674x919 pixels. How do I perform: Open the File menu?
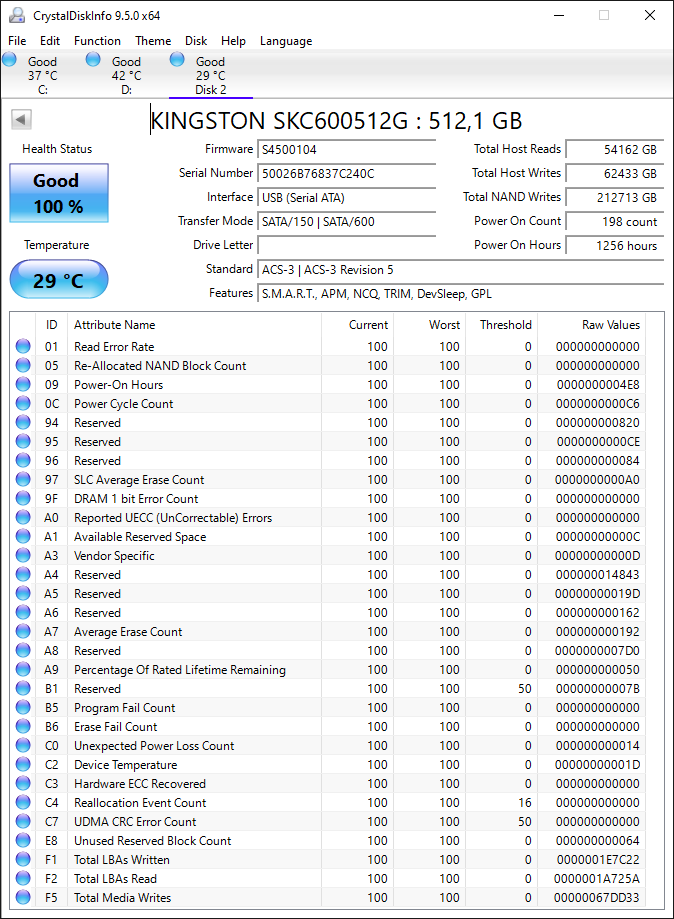tap(17, 41)
